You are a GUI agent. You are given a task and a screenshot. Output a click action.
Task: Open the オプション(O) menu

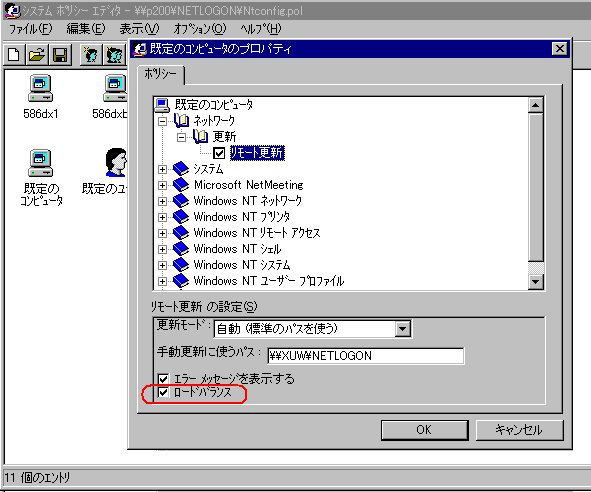(200, 29)
